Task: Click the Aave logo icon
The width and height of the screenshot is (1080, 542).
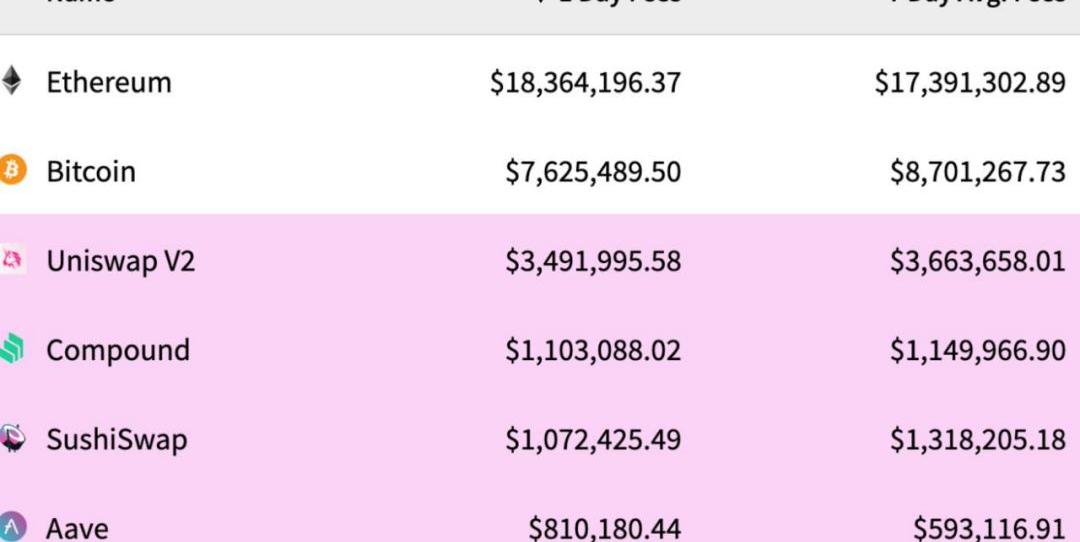Action: click(12, 526)
